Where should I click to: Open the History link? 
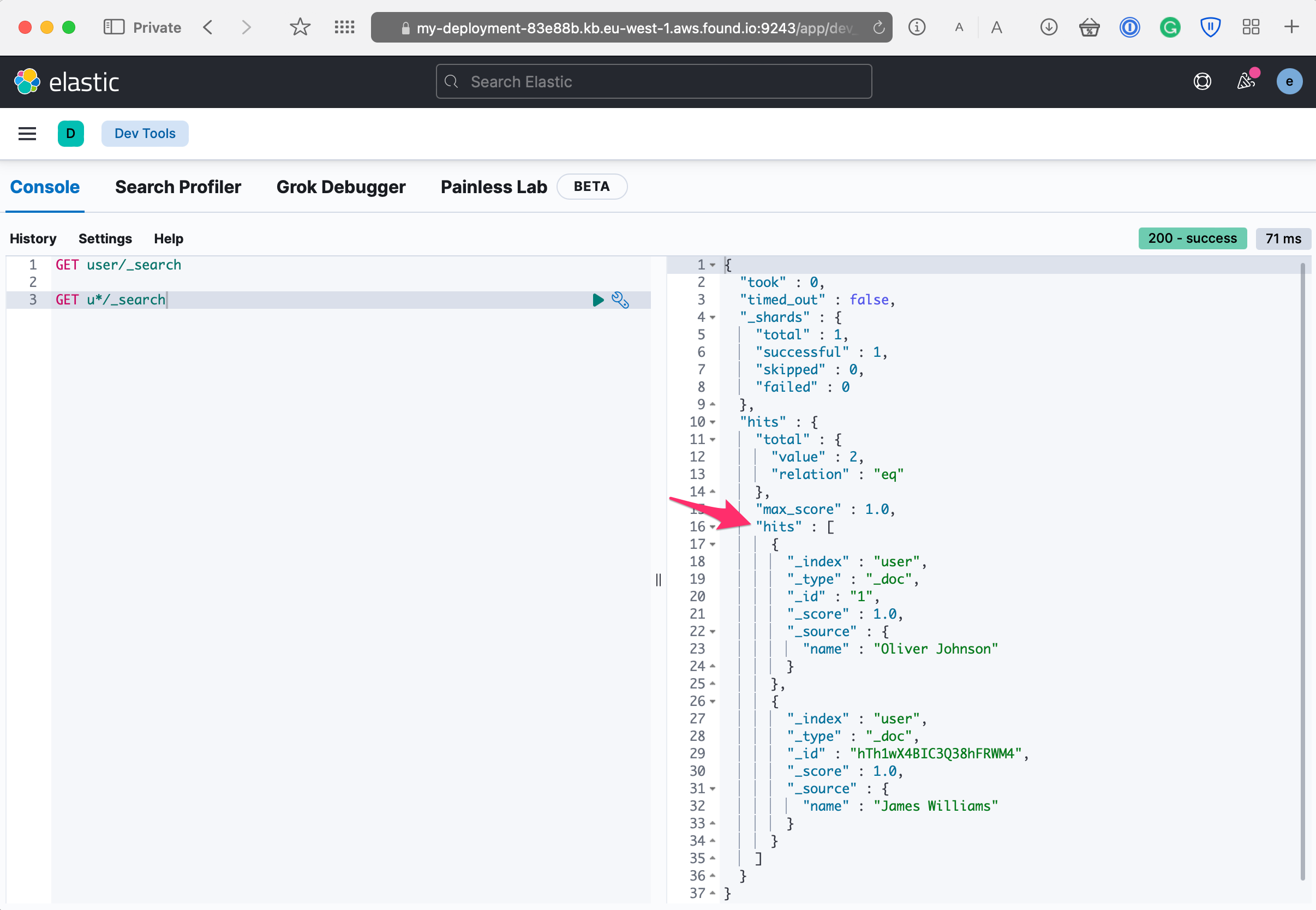(x=33, y=238)
